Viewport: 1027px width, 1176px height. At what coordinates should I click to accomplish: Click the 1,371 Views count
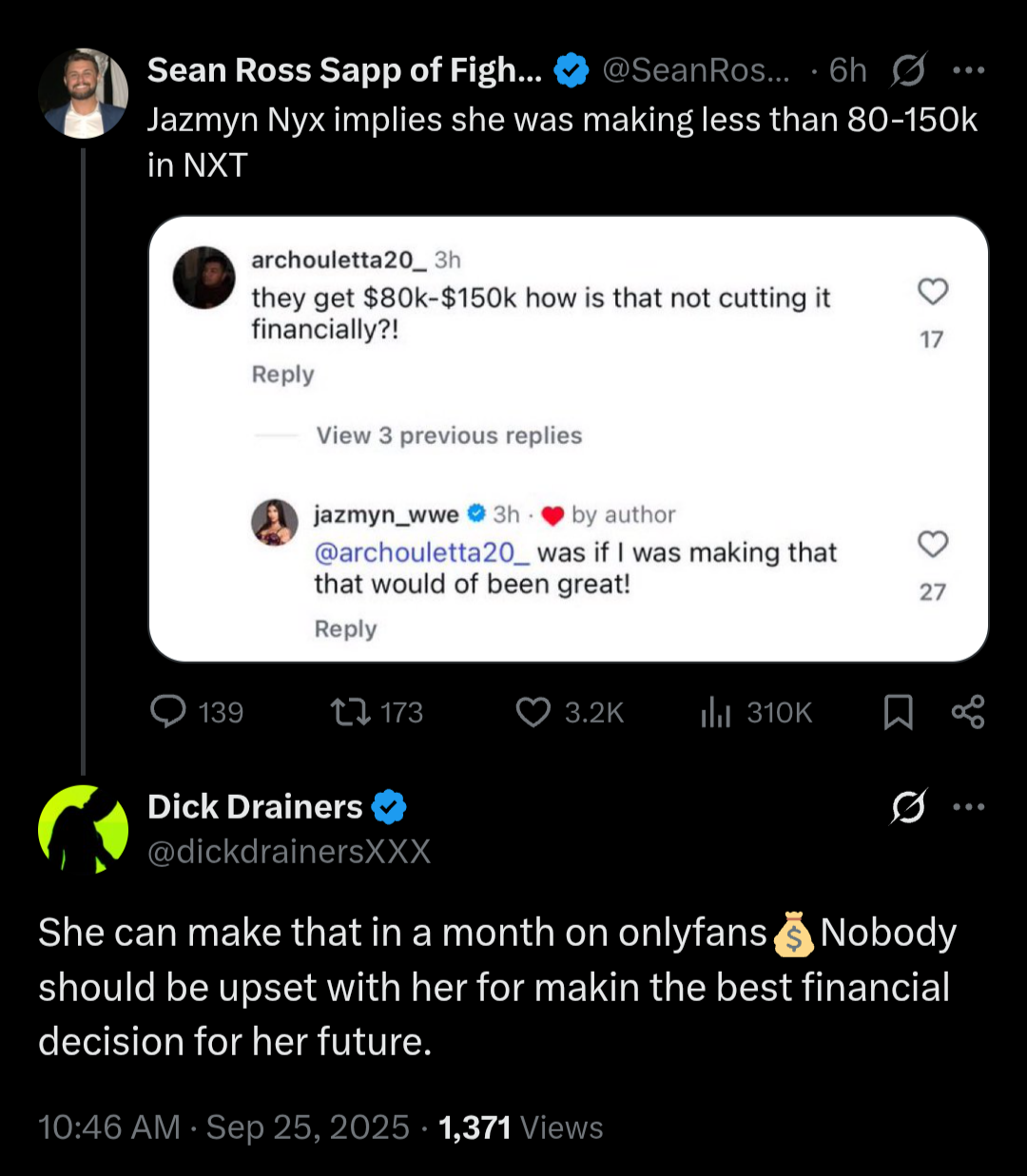pyautogui.click(x=520, y=1128)
